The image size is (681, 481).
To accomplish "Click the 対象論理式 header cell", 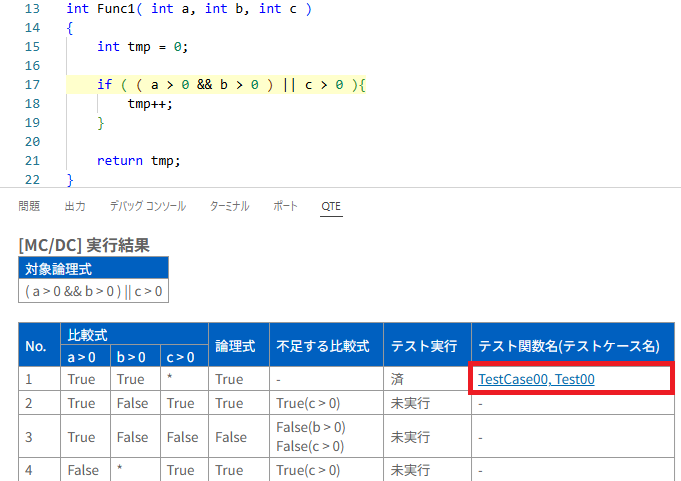I will [x=93, y=269].
